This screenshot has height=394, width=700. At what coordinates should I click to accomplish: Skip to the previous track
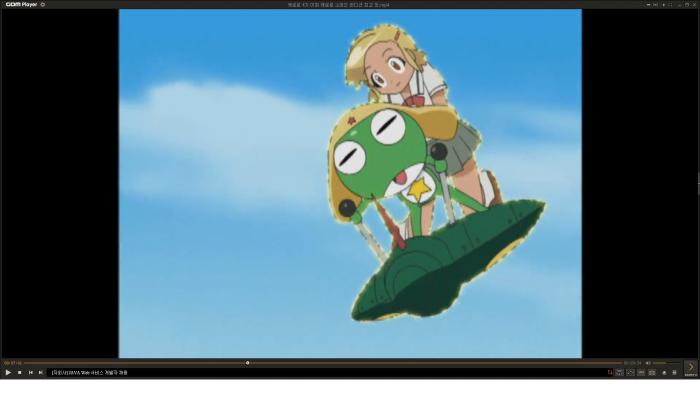tap(30, 372)
